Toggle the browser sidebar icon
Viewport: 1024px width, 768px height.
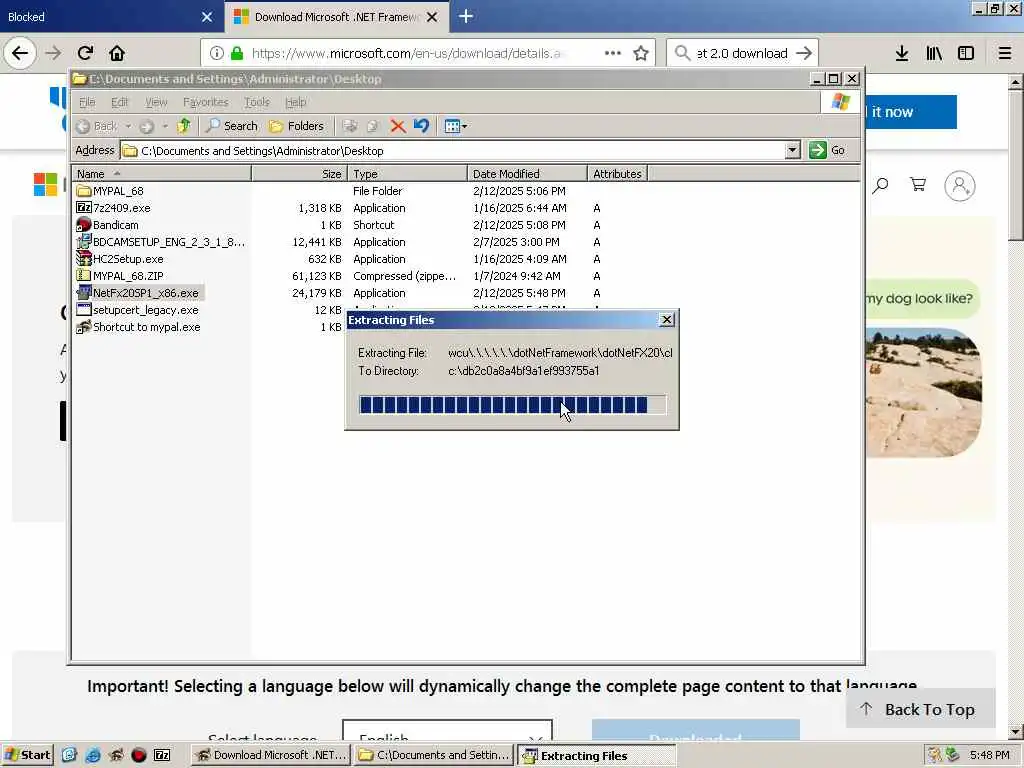(x=966, y=53)
